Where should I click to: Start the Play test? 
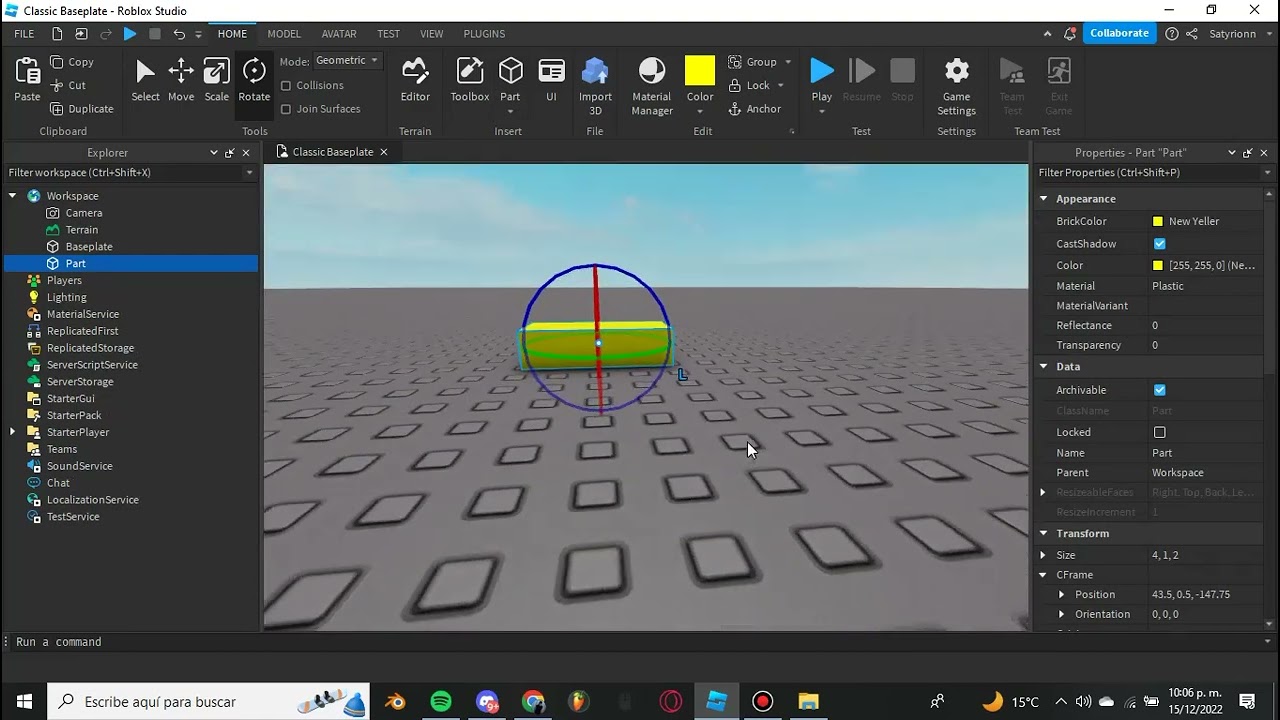(x=822, y=80)
